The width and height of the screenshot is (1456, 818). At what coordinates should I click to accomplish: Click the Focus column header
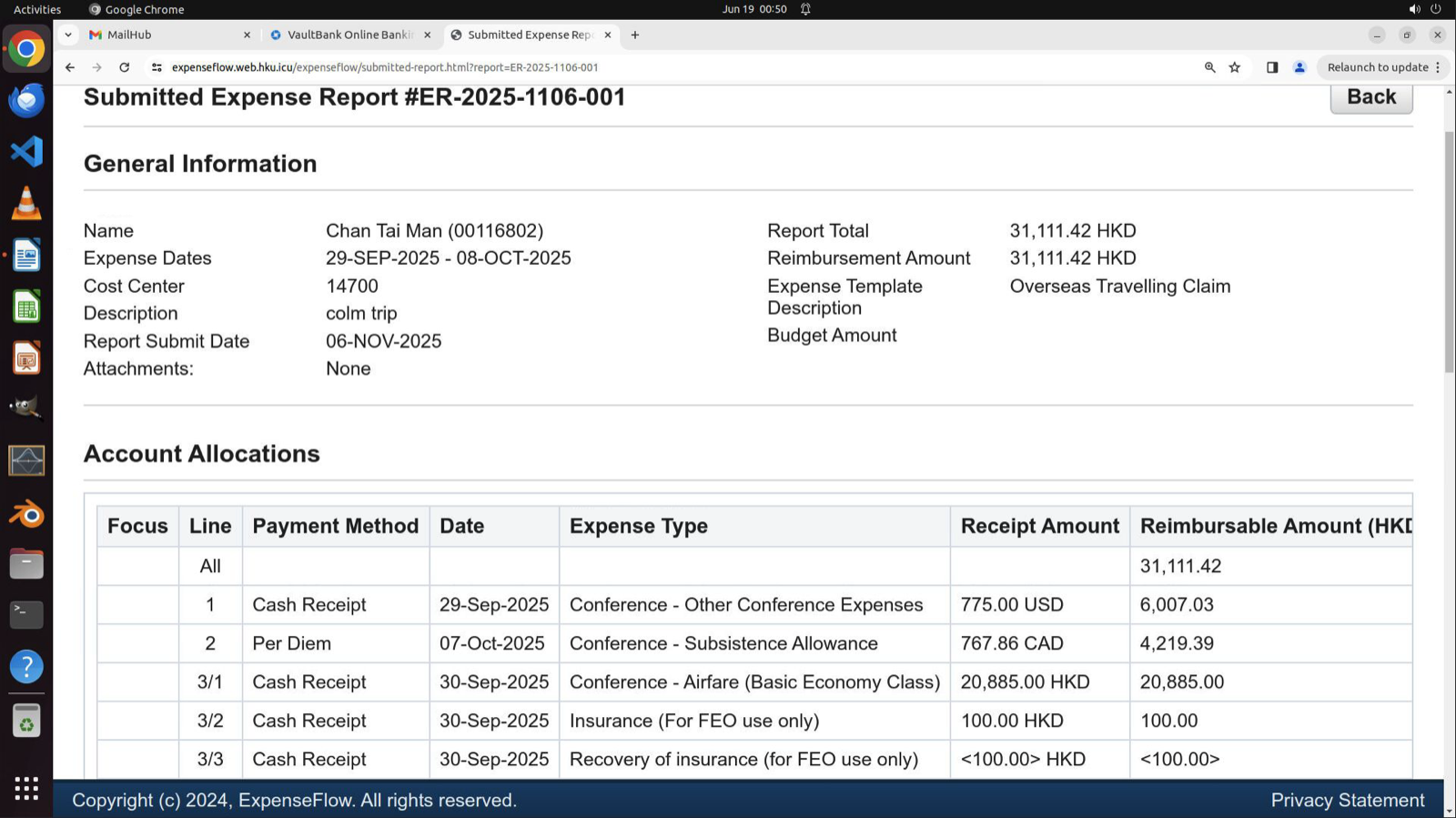pyautogui.click(x=137, y=527)
